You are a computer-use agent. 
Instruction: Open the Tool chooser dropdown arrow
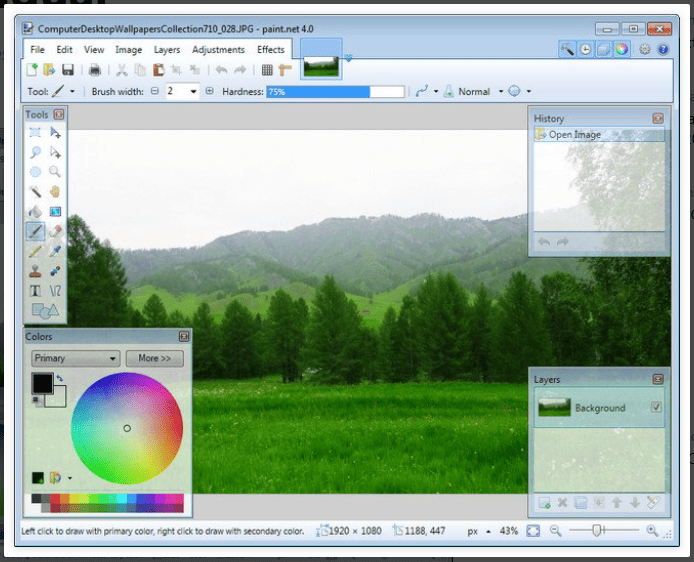pyautogui.click(x=72, y=92)
